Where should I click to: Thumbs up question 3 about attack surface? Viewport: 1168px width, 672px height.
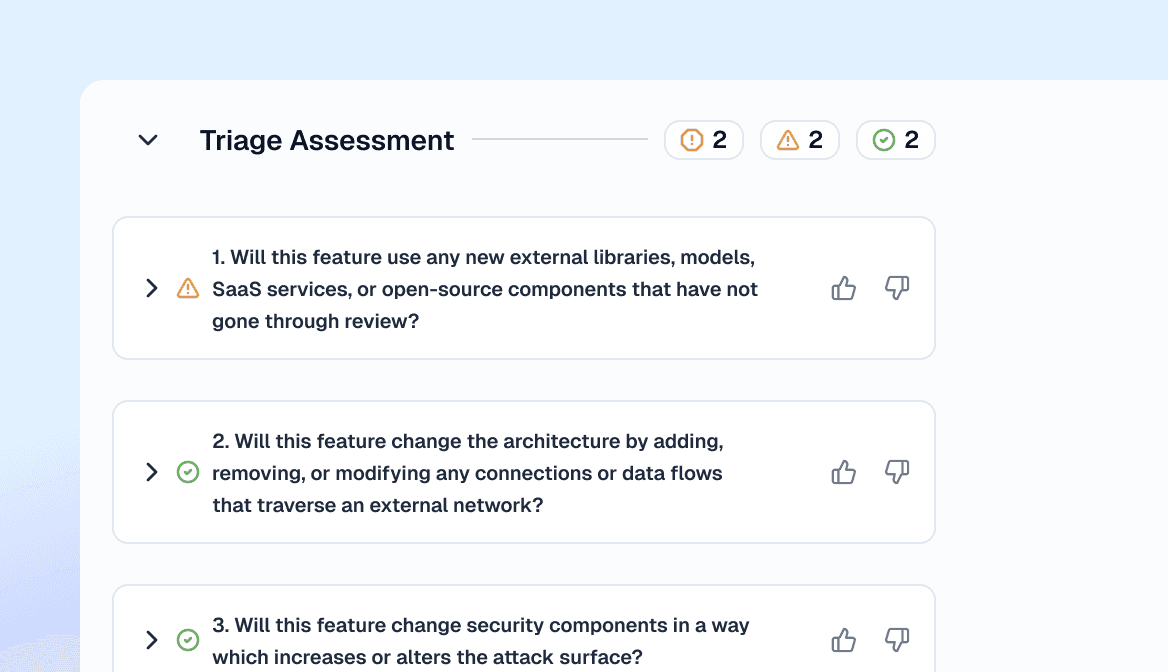[x=844, y=640]
